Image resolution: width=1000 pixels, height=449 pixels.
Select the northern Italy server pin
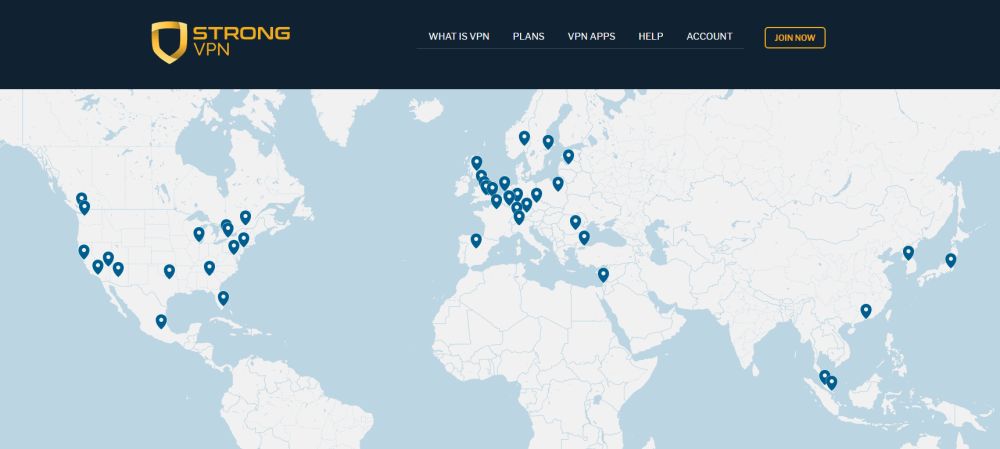click(x=519, y=217)
